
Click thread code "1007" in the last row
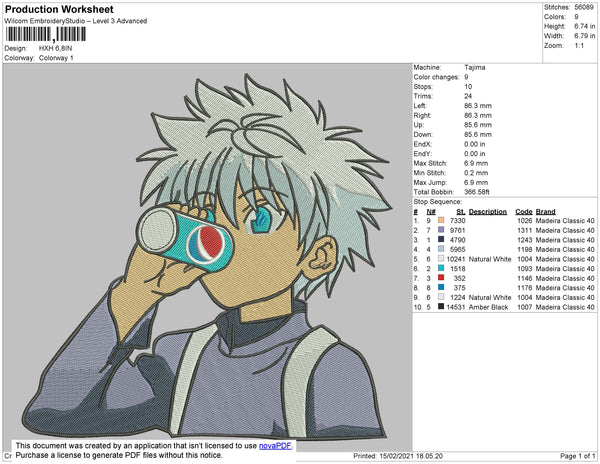click(x=525, y=307)
